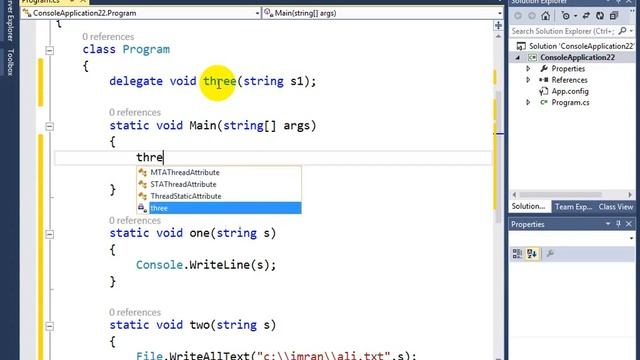Click the Solution Explorer search magnifier icon

point(622,31)
